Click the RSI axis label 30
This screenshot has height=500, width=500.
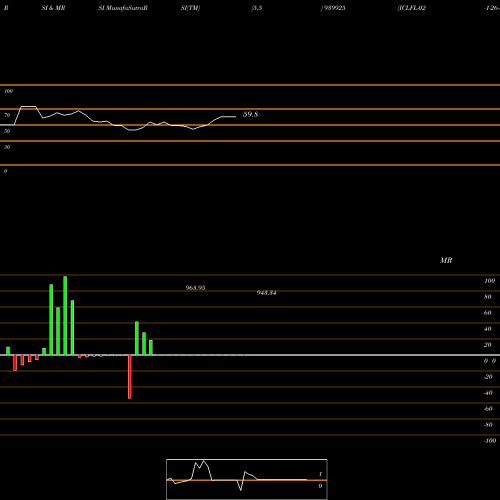click(7, 147)
